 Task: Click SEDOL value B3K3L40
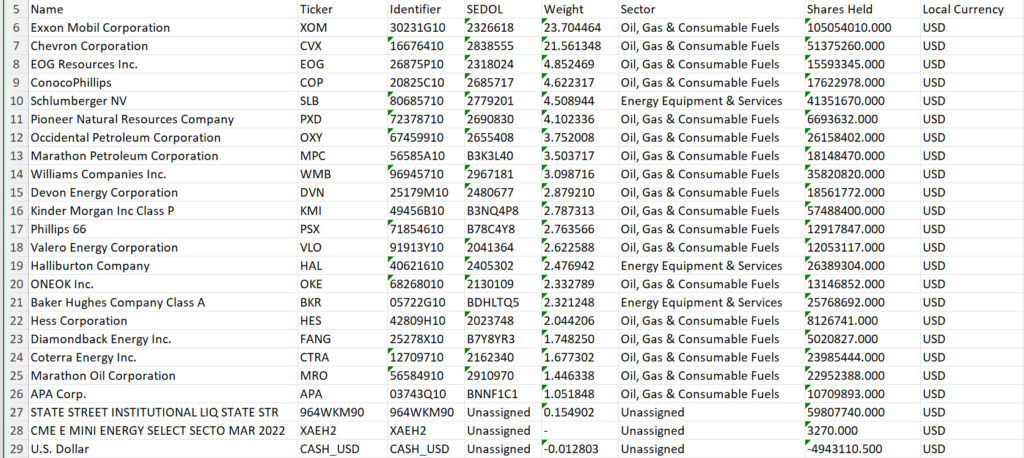pyautogui.click(x=502, y=156)
